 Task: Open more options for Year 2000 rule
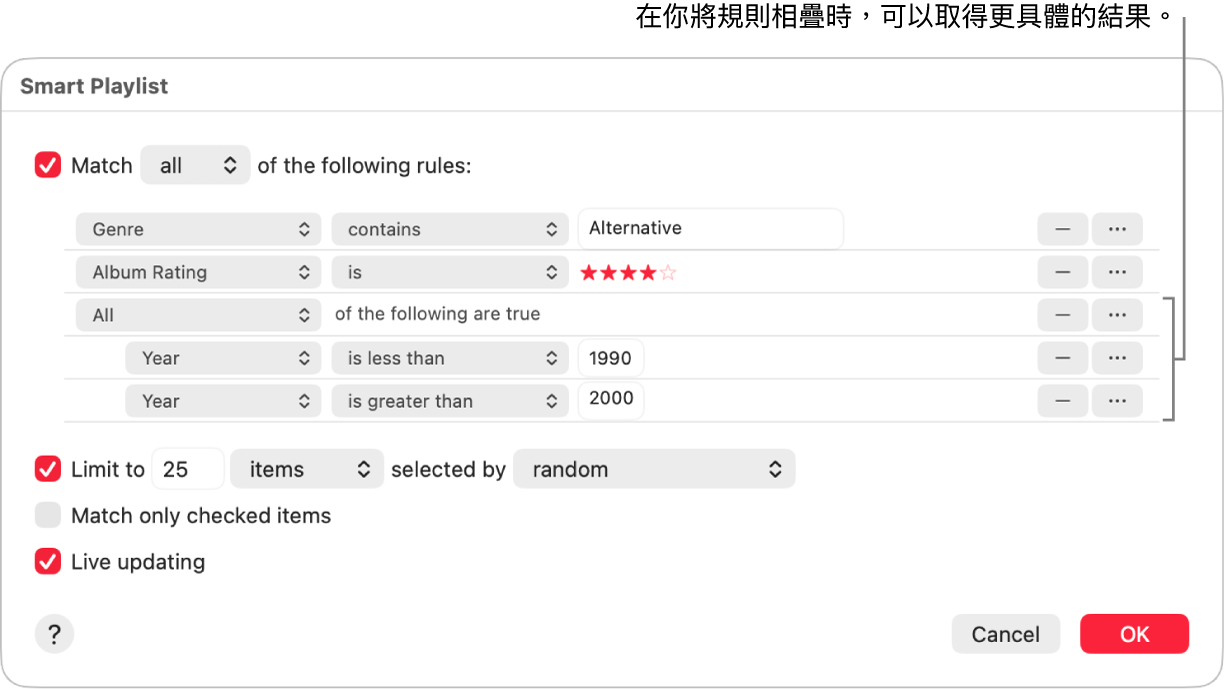[1117, 401]
